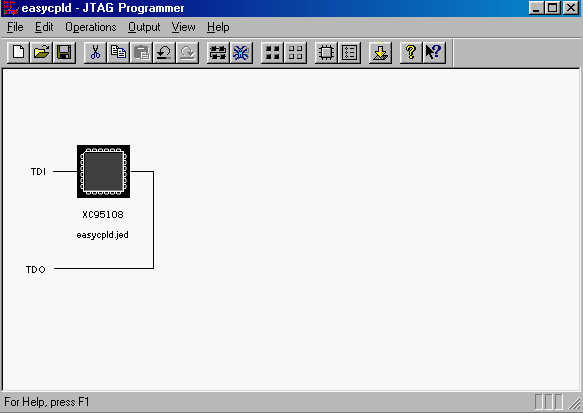Image resolution: width=583 pixels, height=413 pixels.
Task: Click the filled four-squares toolbar icon
Action: [272, 52]
